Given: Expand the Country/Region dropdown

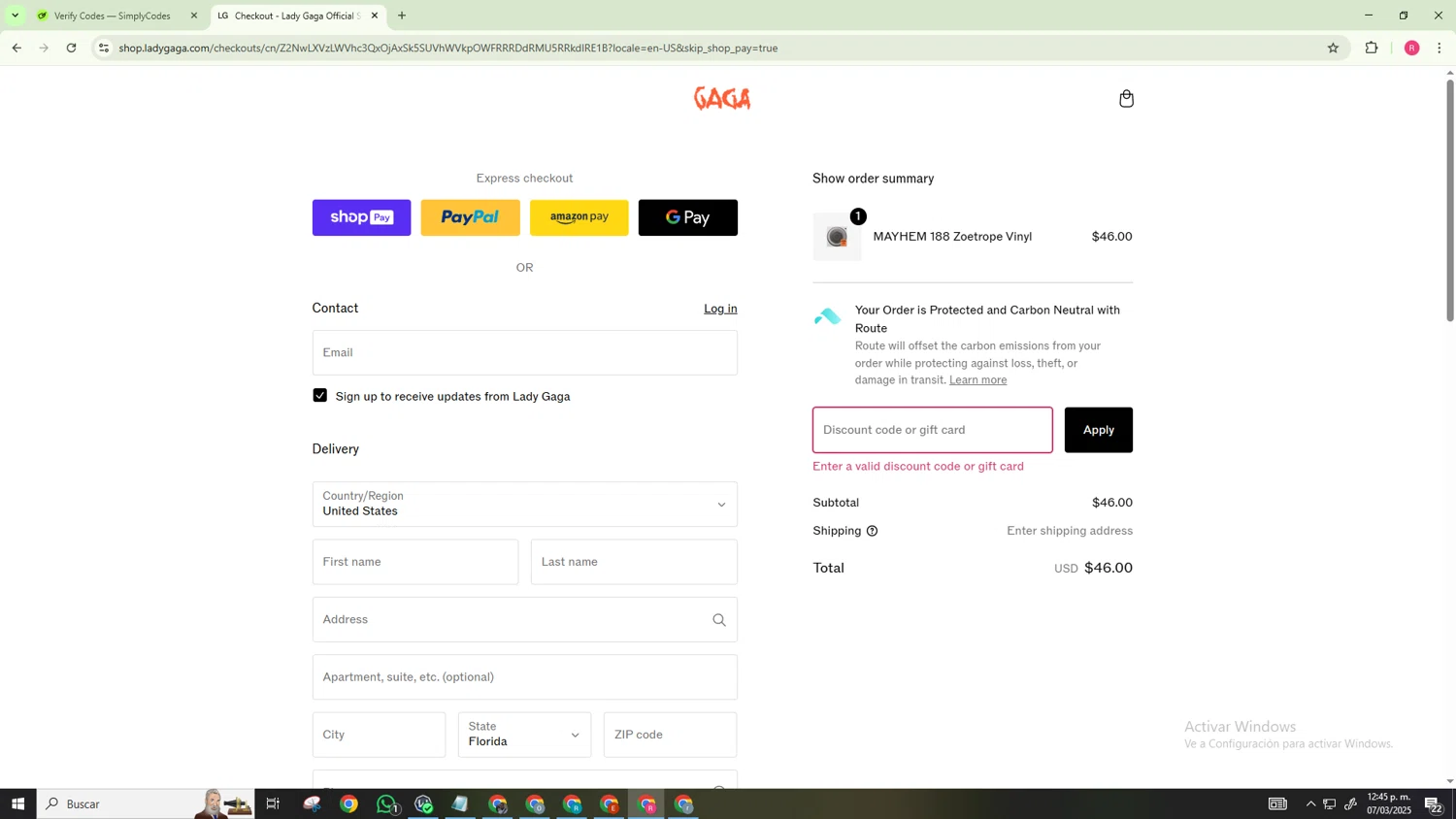Looking at the screenshot, I should click(524, 504).
